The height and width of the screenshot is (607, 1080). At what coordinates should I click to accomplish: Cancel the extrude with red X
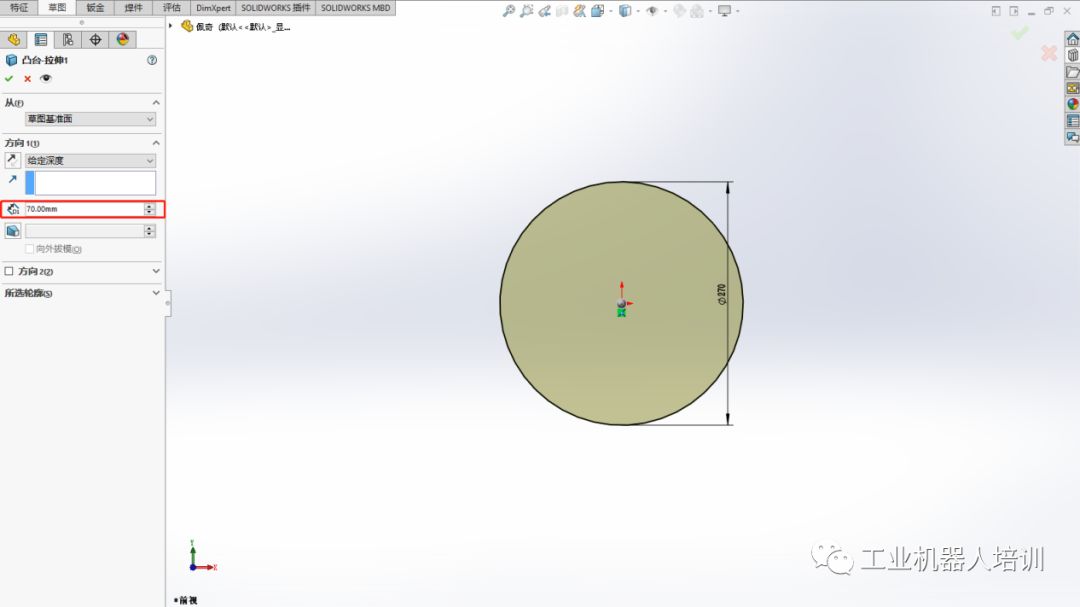coord(27,78)
